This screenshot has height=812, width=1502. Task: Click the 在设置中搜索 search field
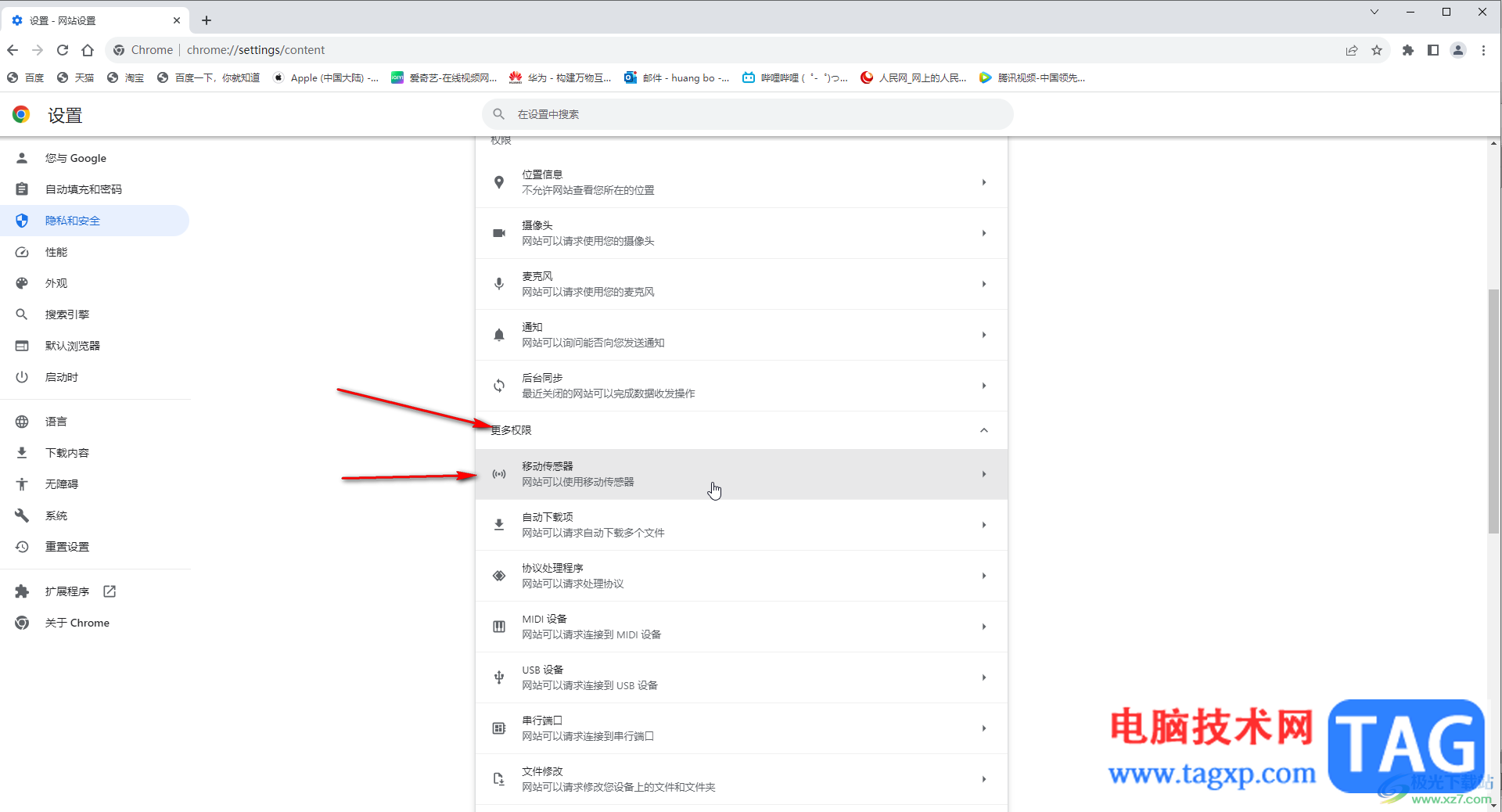pos(747,114)
